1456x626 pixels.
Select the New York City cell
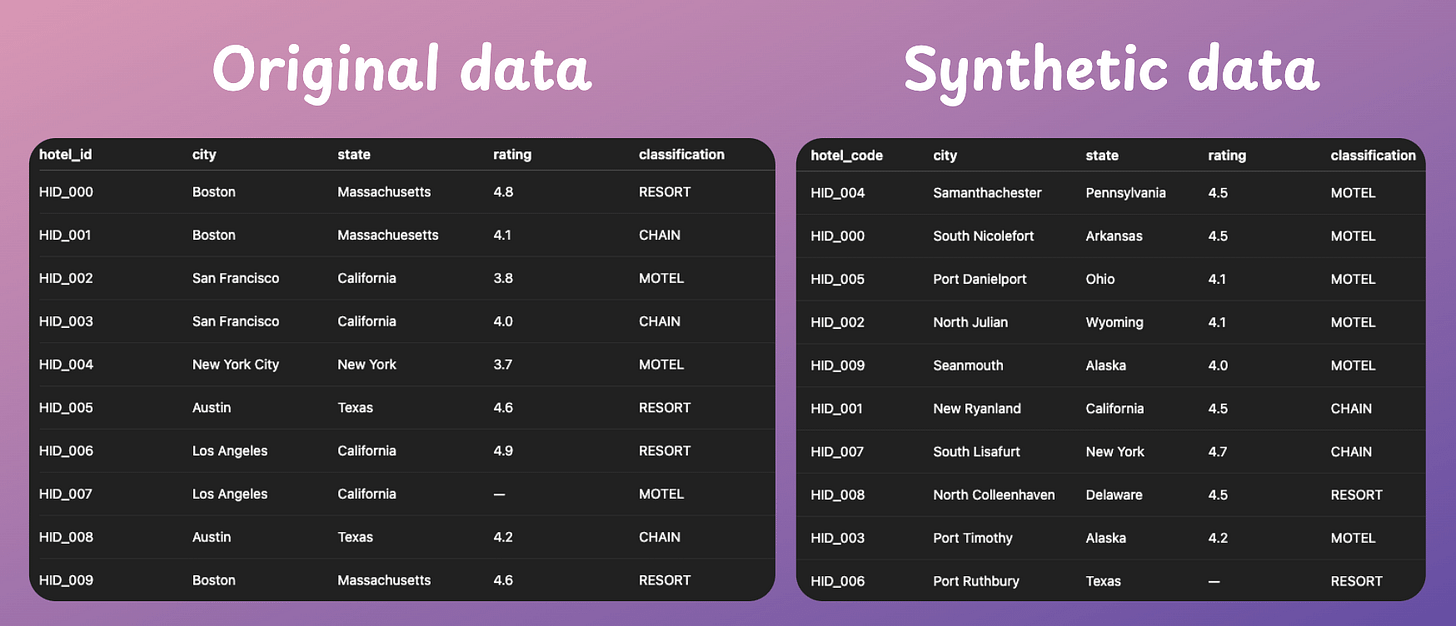[x=235, y=364]
